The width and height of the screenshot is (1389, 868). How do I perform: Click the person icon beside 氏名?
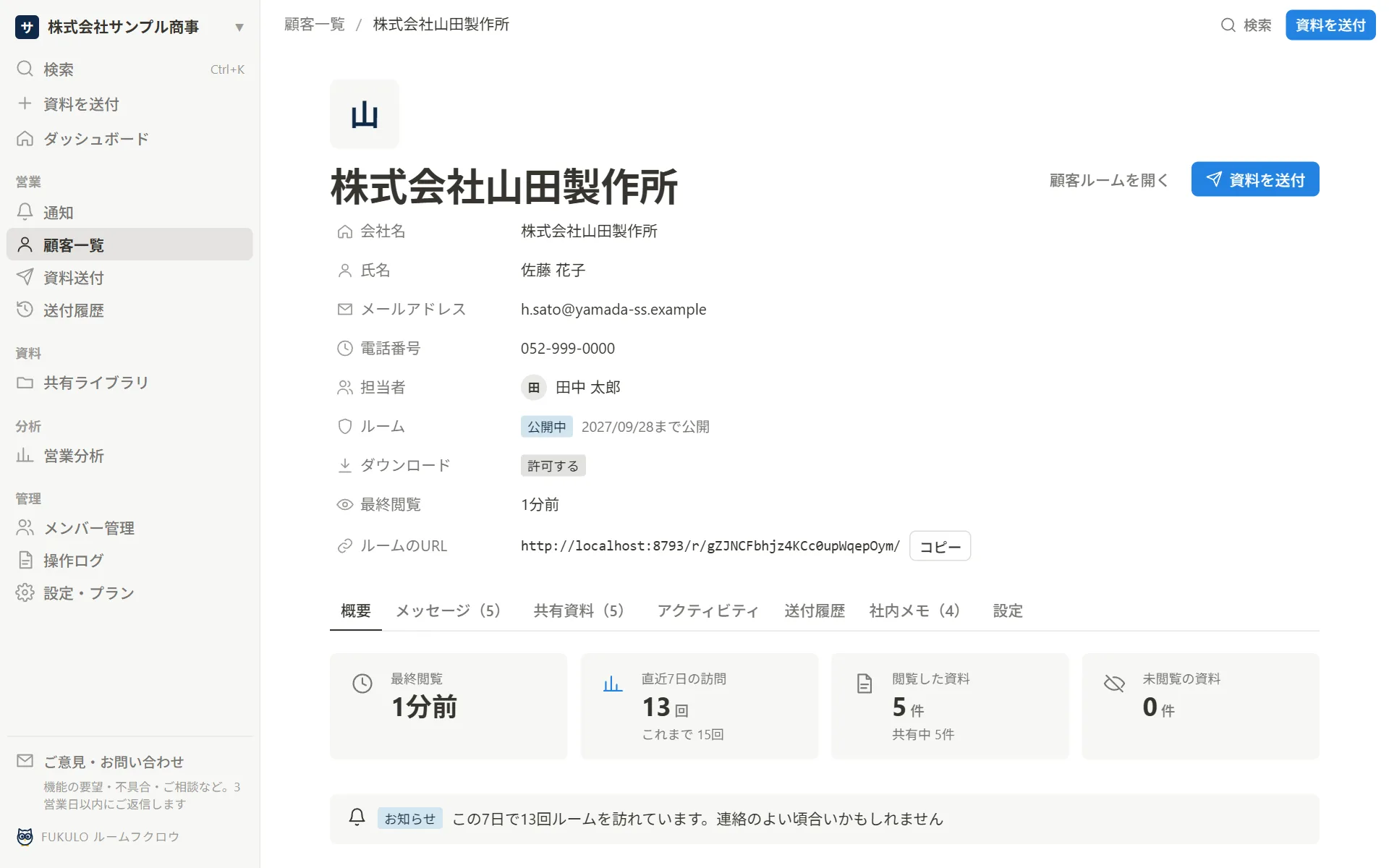[x=345, y=271]
